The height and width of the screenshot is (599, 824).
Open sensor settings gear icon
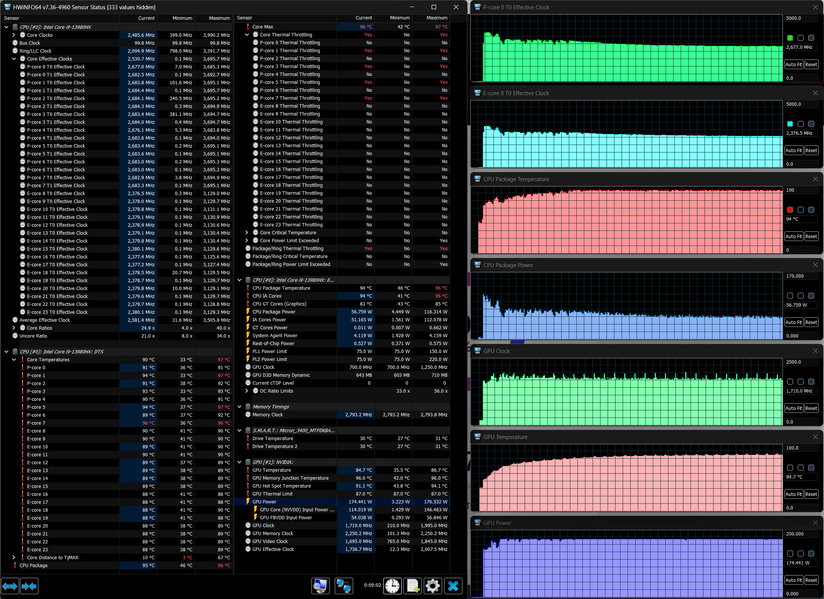[x=432, y=585]
